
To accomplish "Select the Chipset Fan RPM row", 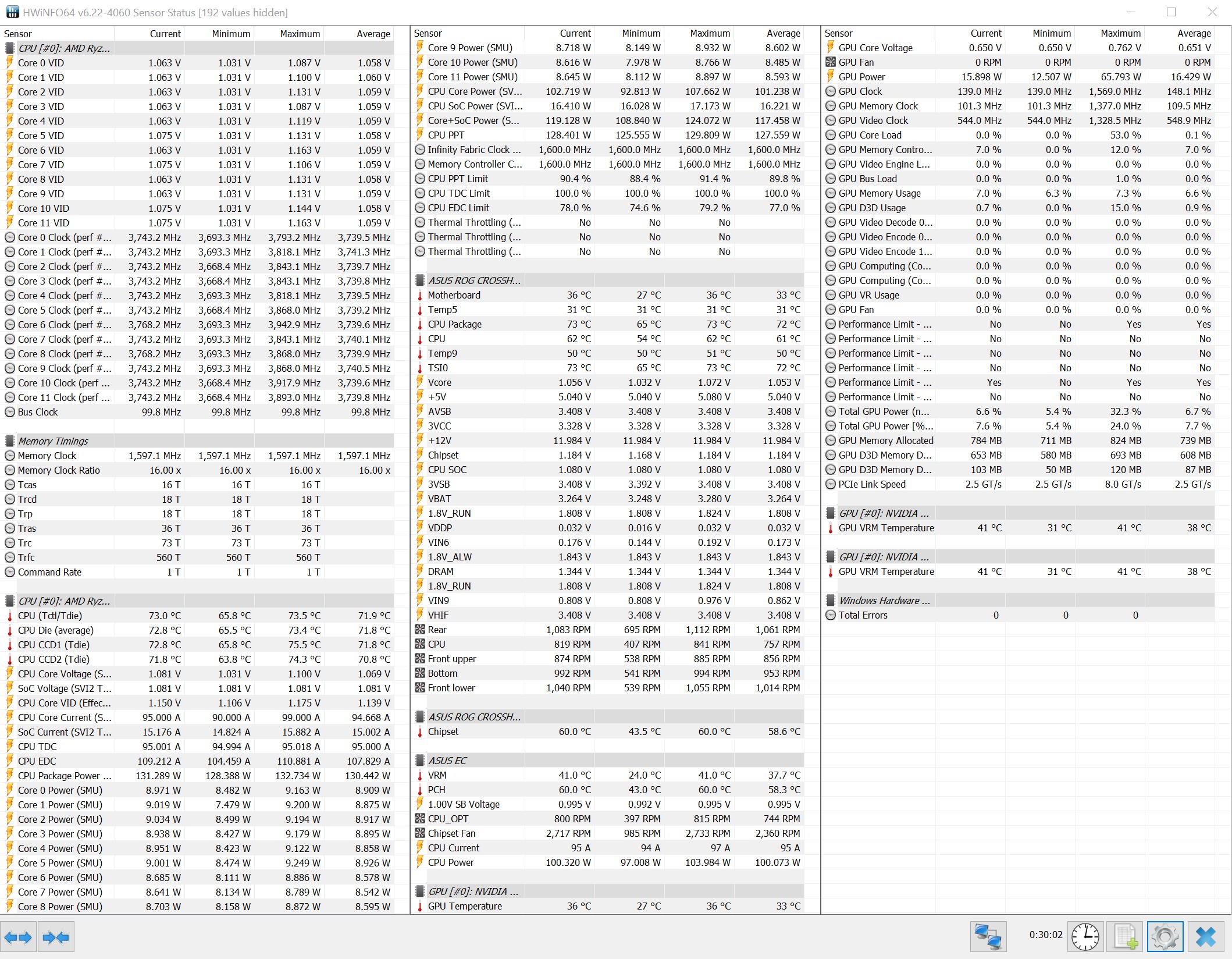I will (451, 833).
